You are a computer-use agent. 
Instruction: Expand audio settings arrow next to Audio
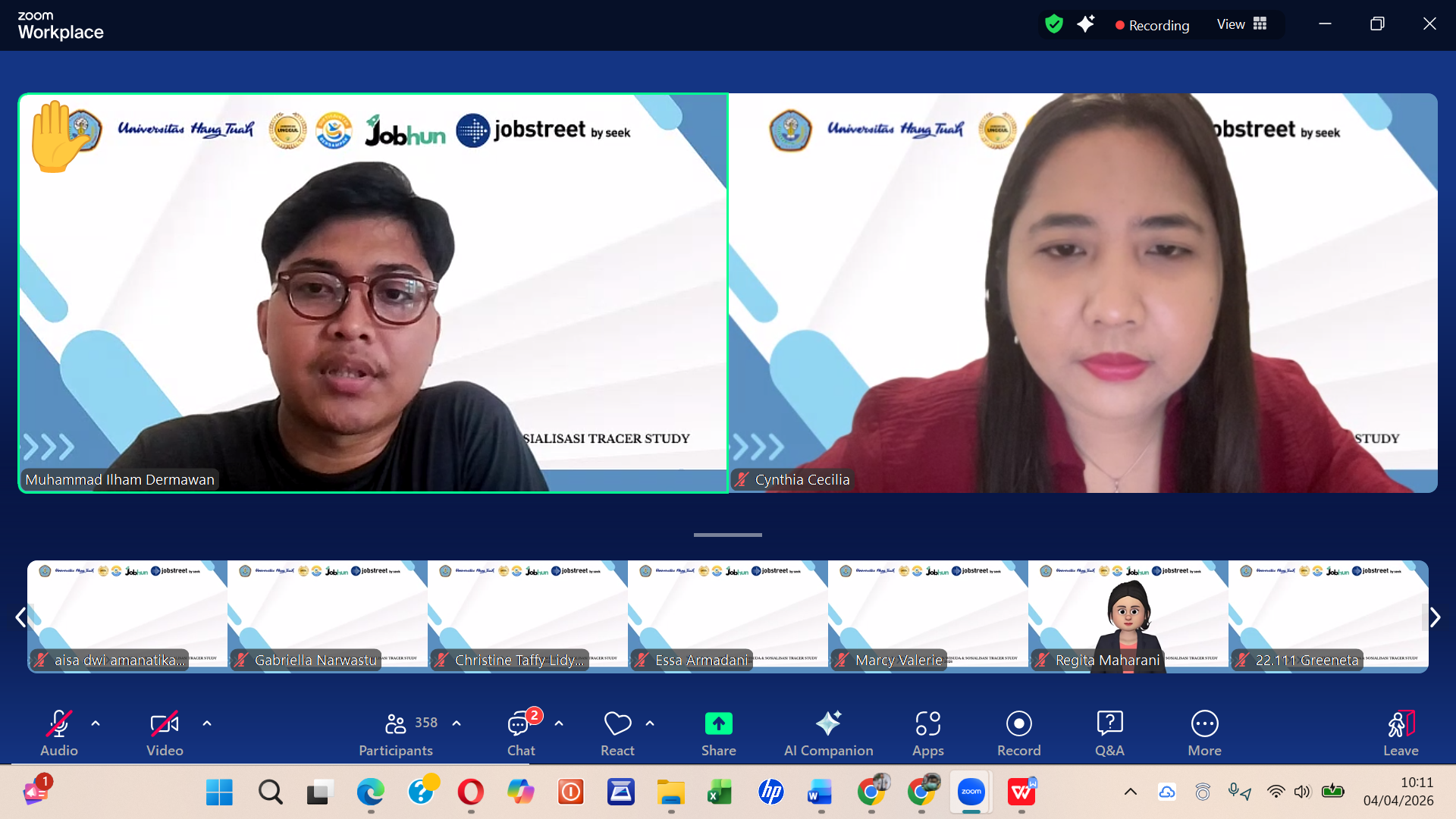[96, 723]
